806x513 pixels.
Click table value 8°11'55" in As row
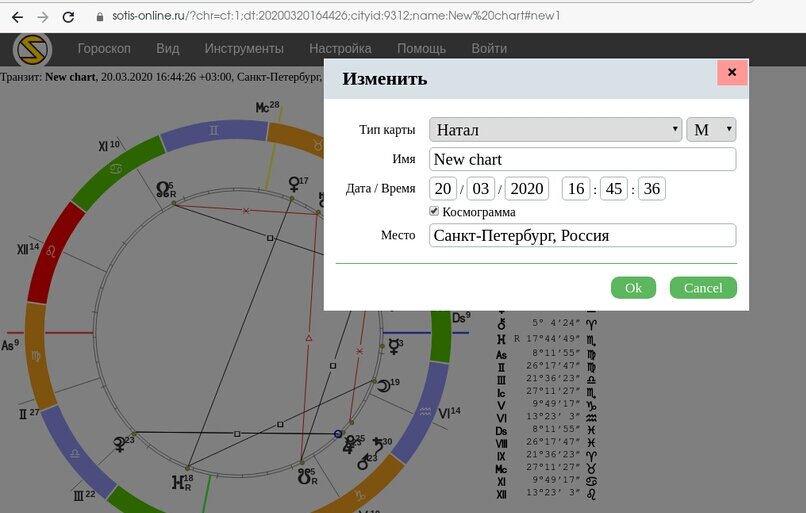tap(556, 353)
